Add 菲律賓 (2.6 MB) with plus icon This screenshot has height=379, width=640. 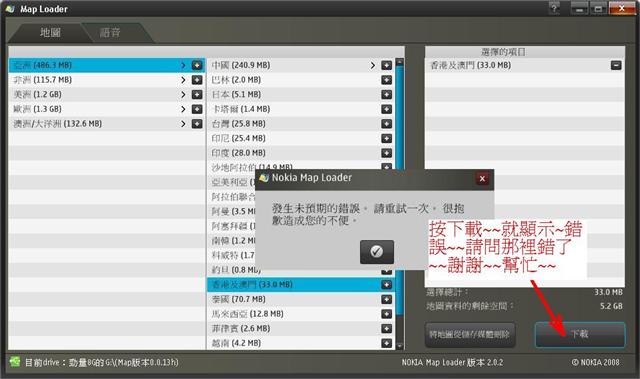[387, 329]
